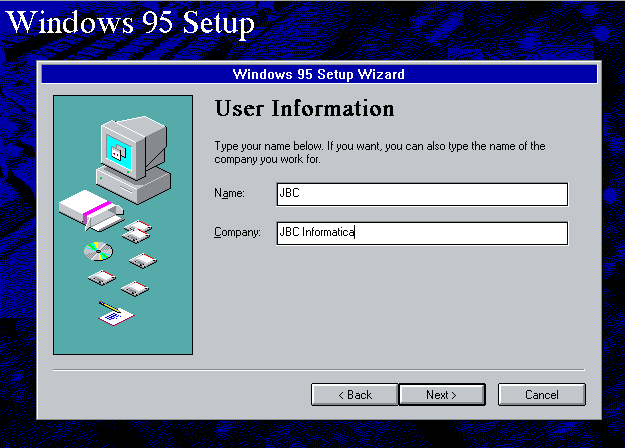The image size is (625, 448).
Task: Click the floppy disk directly below the CD
Action: [x=101, y=277]
